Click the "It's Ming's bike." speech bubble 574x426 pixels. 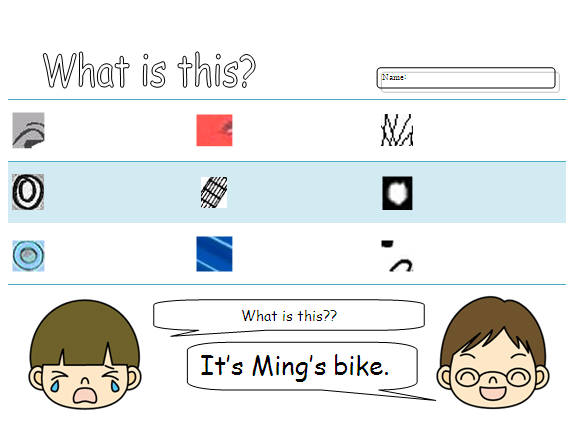302,366
